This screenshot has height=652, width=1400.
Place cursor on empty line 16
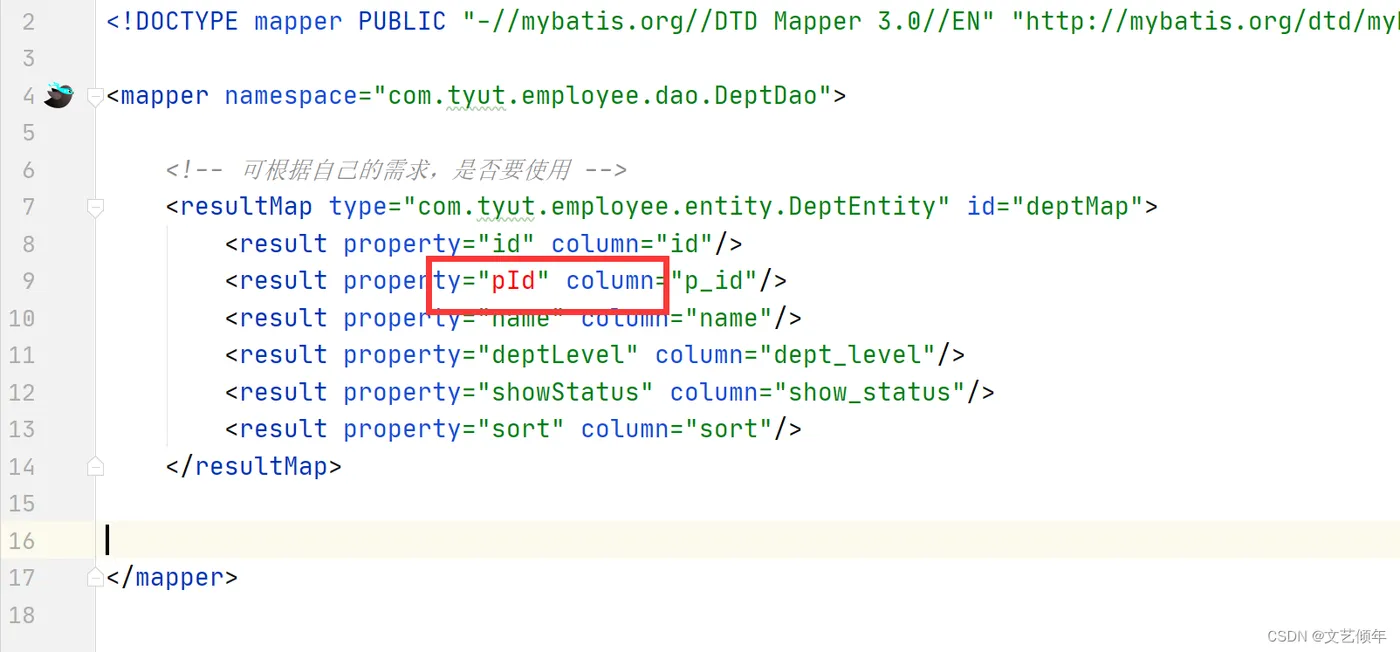tap(750, 540)
